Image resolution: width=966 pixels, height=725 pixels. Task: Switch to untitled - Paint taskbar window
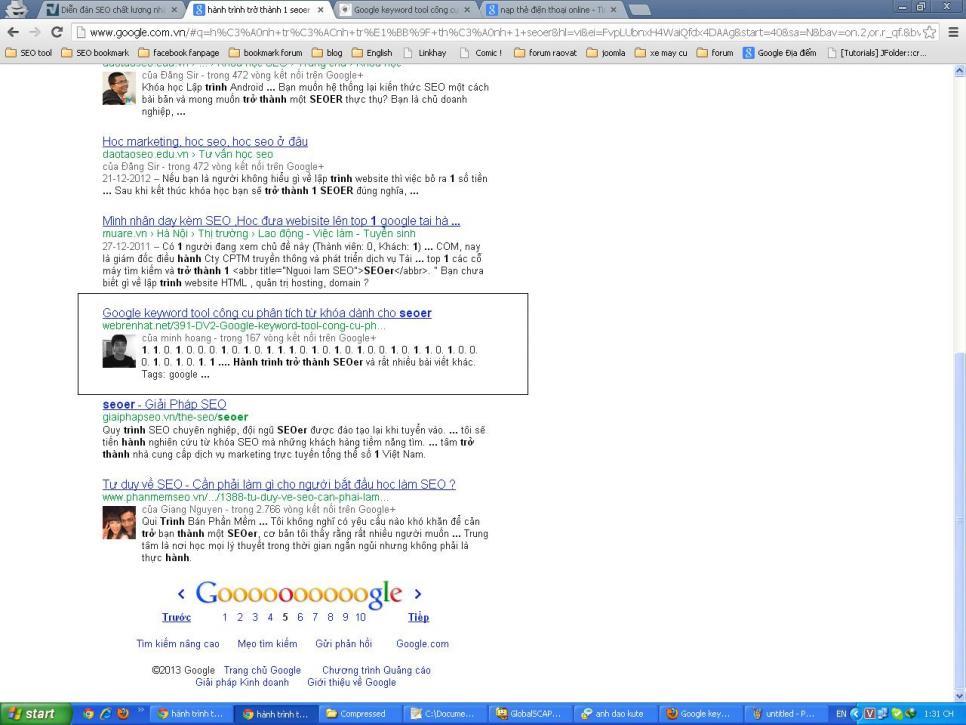[785, 714]
